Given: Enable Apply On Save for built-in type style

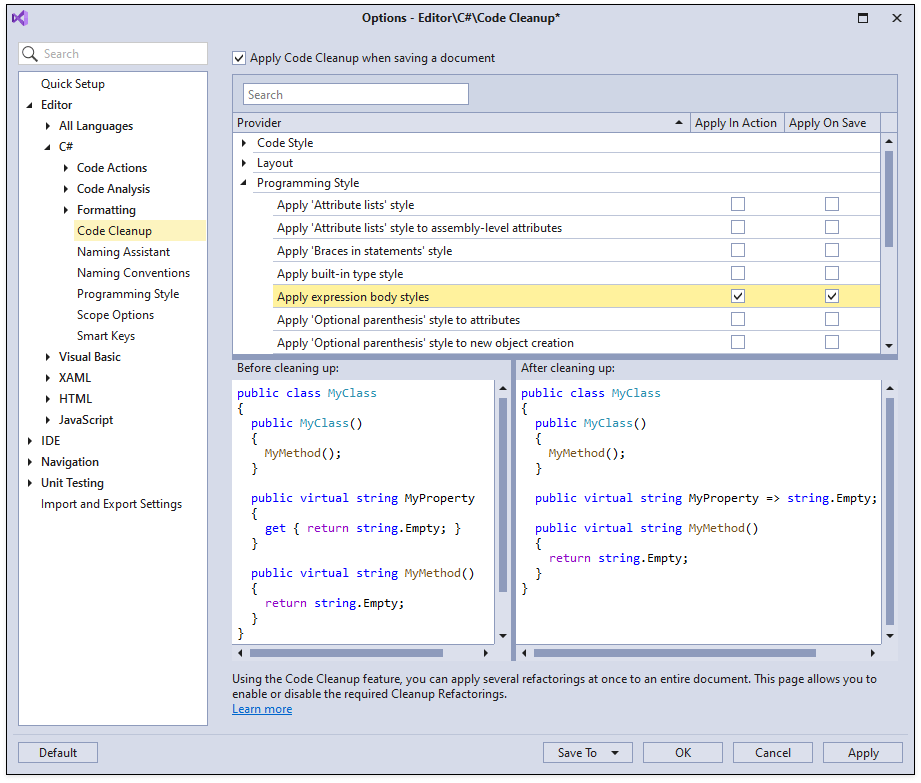Looking at the screenshot, I should (831, 274).
